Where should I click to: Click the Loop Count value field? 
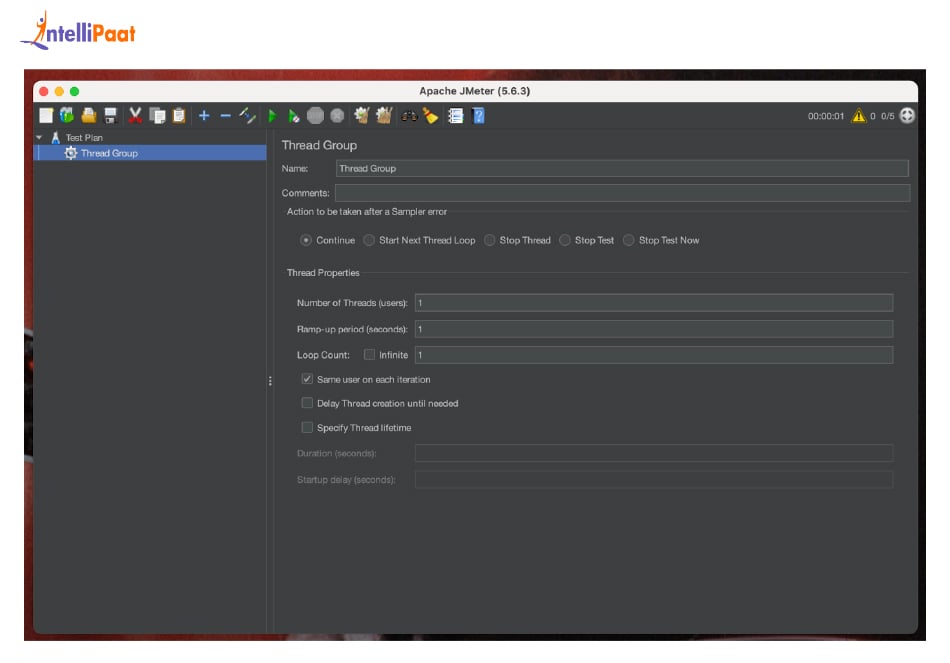coord(654,355)
